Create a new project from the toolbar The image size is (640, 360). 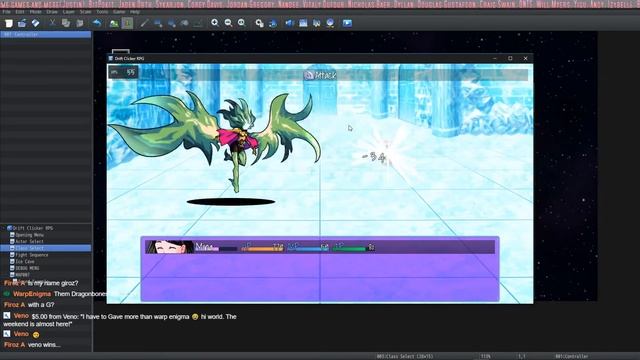(9, 23)
